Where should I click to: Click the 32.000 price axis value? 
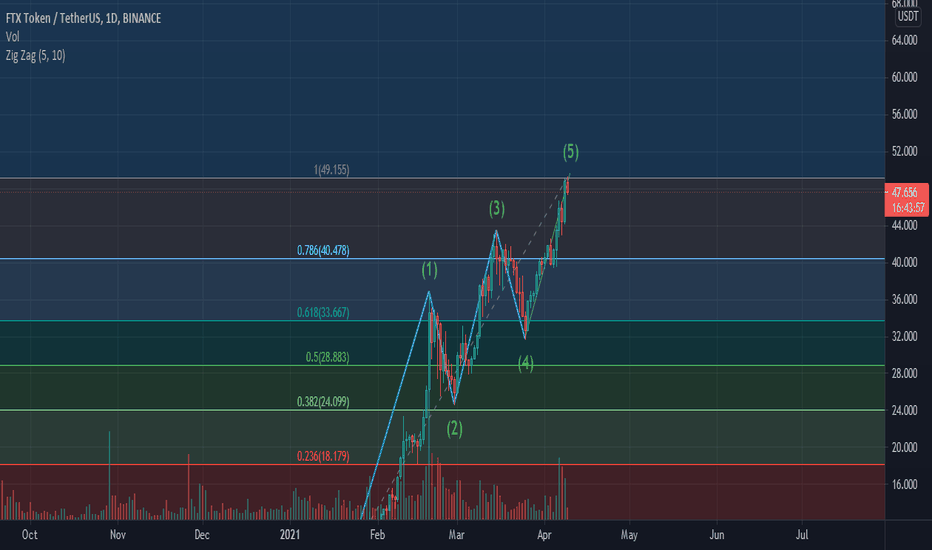point(904,337)
